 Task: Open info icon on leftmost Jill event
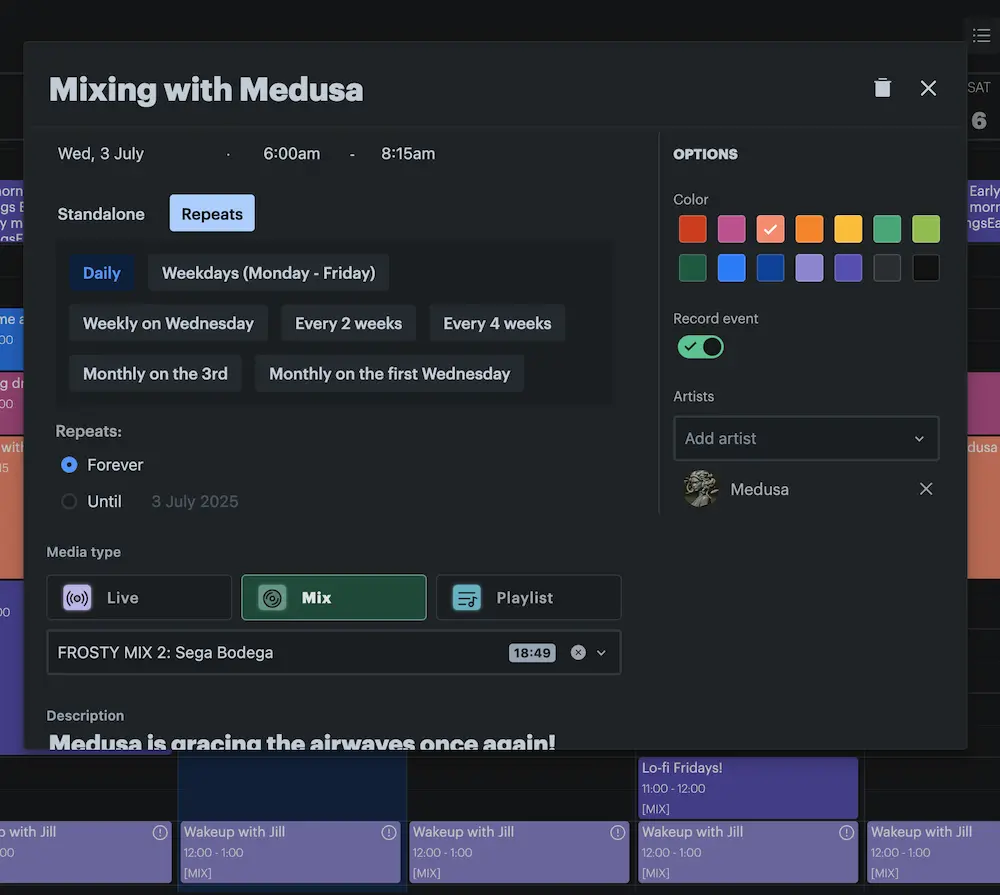pyautogui.click(x=160, y=832)
